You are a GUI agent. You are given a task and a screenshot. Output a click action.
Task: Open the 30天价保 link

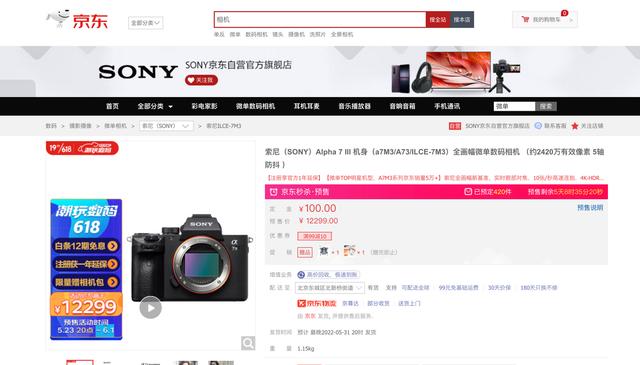pyautogui.click(x=499, y=288)
